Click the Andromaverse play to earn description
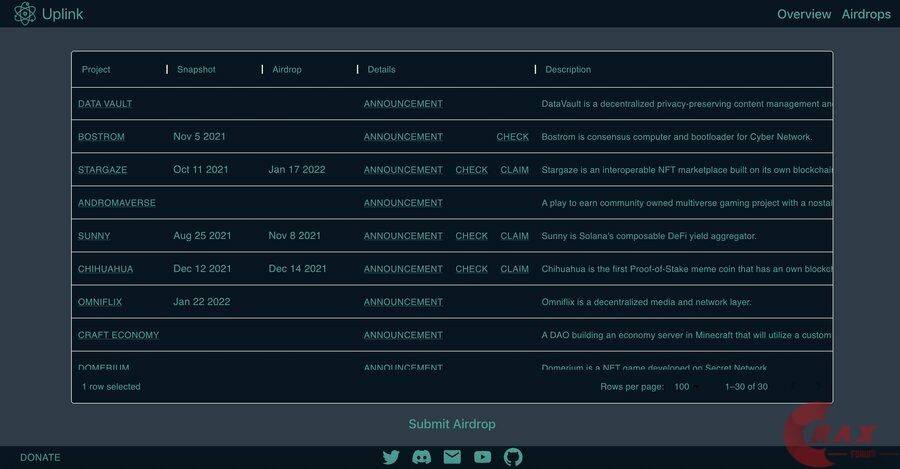Viewport: 900px width, 469px height. click(x=686, y=203)
